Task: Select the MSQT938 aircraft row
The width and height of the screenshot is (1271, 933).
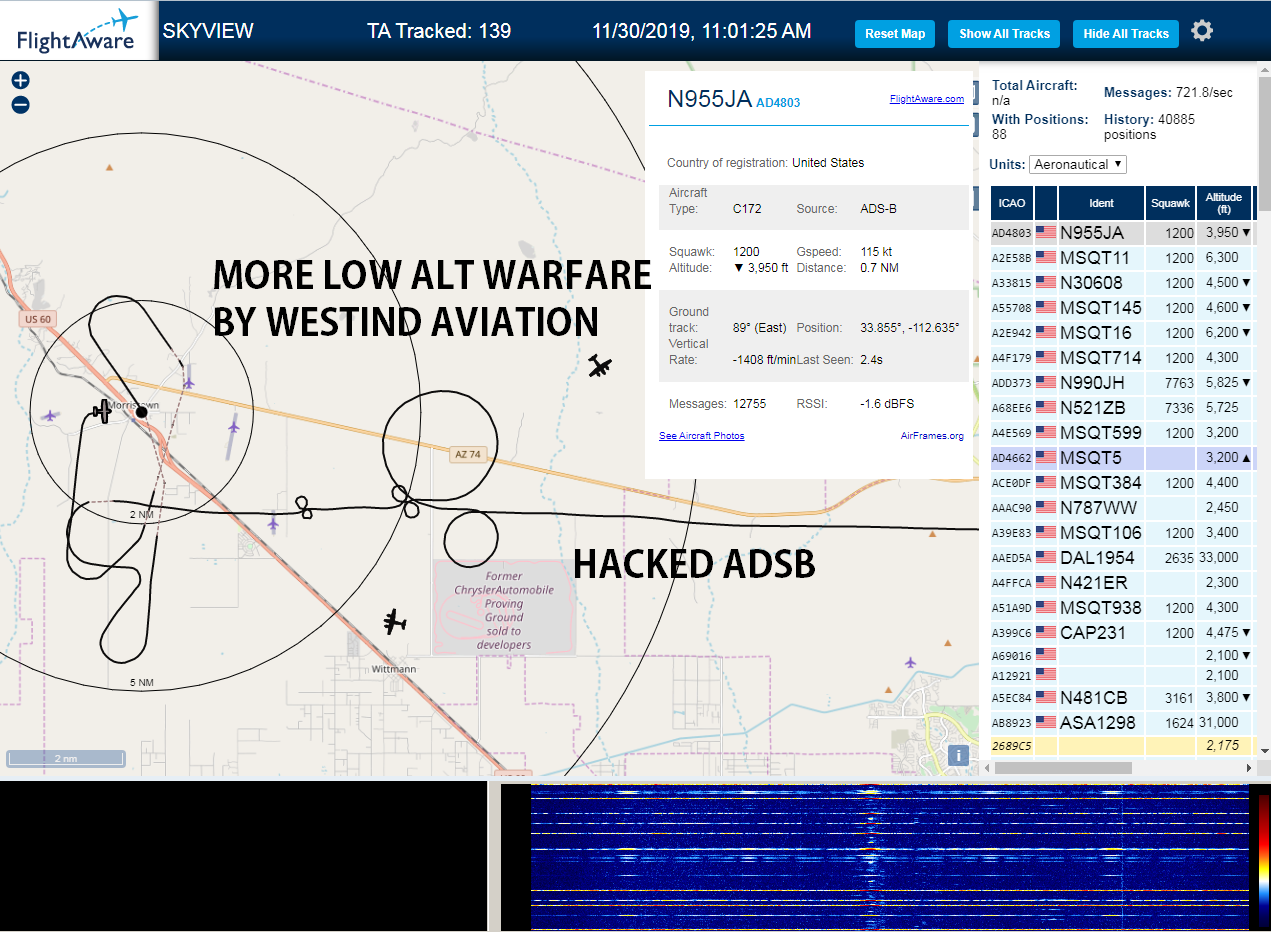Action: click(x=1121, y=607)
